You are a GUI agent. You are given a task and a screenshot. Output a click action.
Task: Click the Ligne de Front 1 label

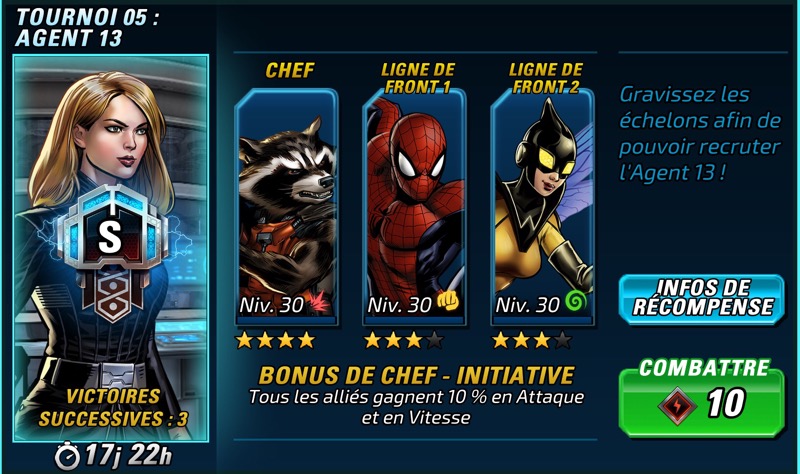pos(418,78)
